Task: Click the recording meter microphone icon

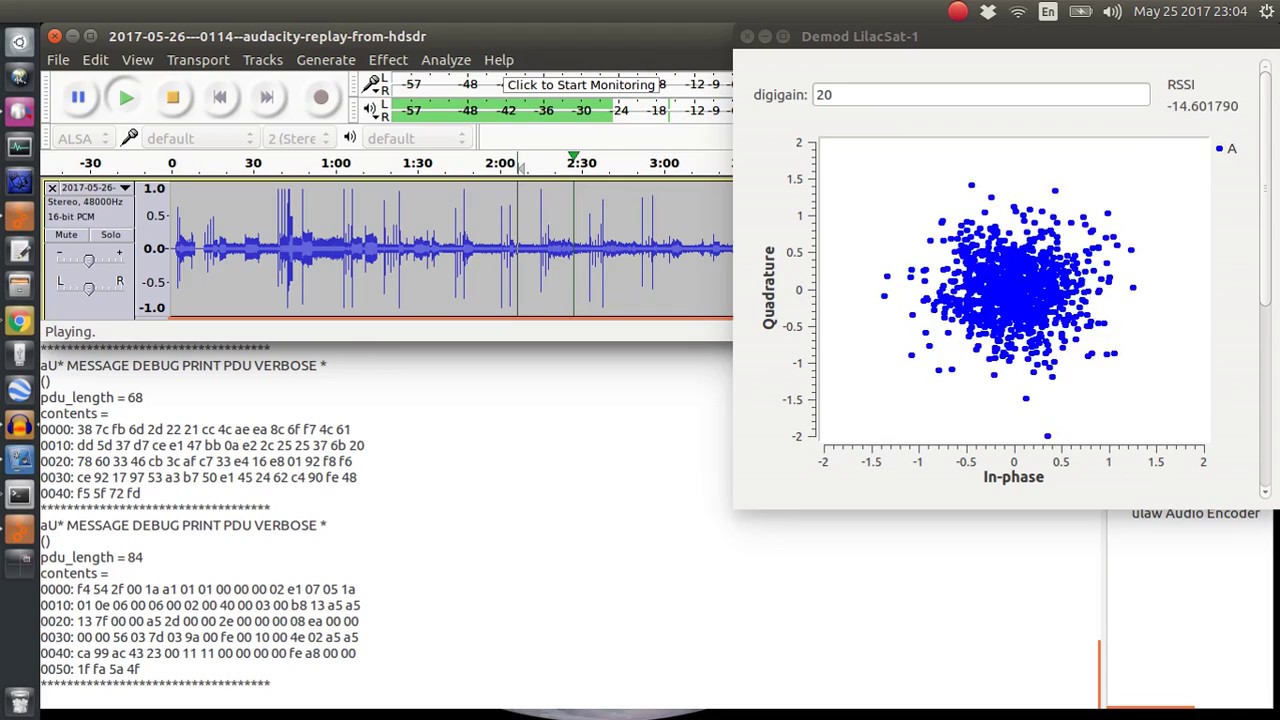Action: pyautogui.click(x=372, y=84)
